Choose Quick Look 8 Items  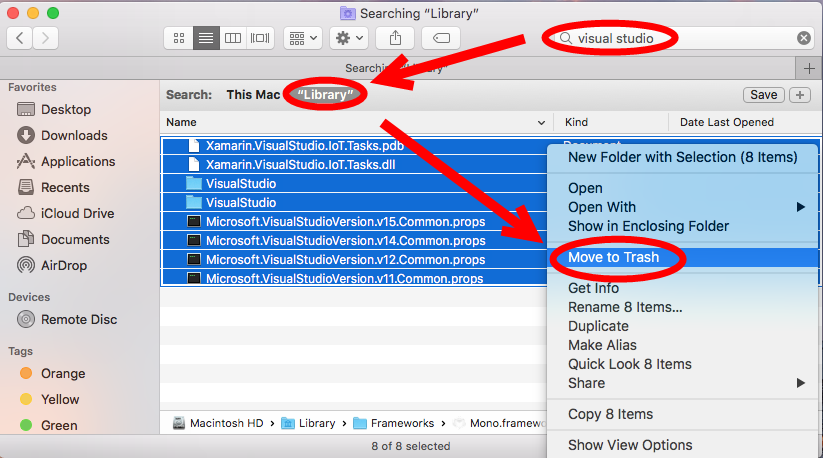tap(682, 364)
